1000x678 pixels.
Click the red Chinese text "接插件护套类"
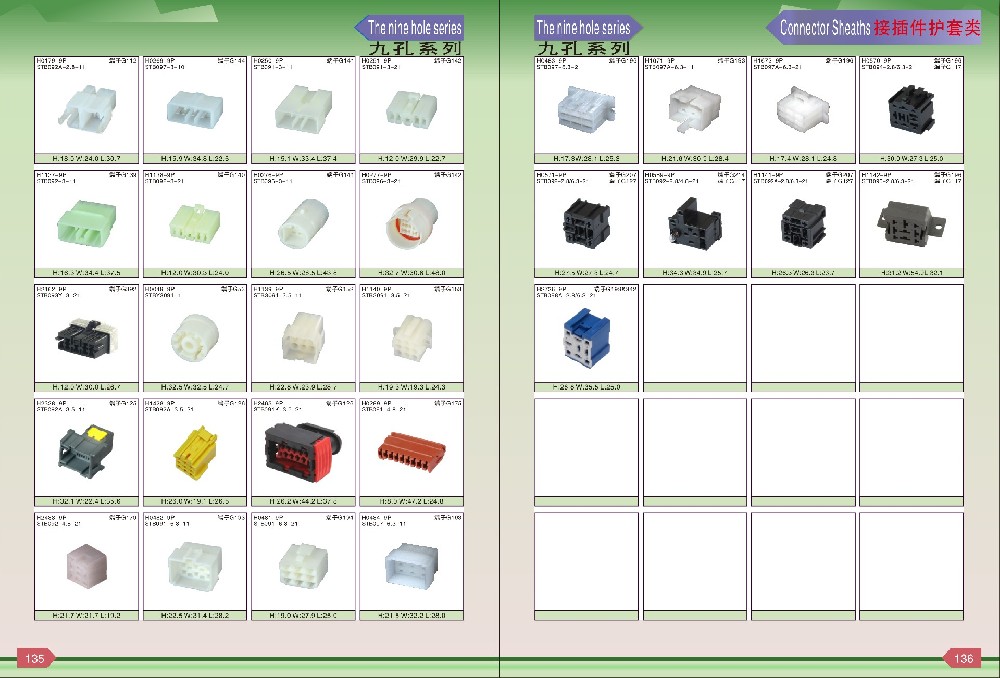[x=927, y=27]
